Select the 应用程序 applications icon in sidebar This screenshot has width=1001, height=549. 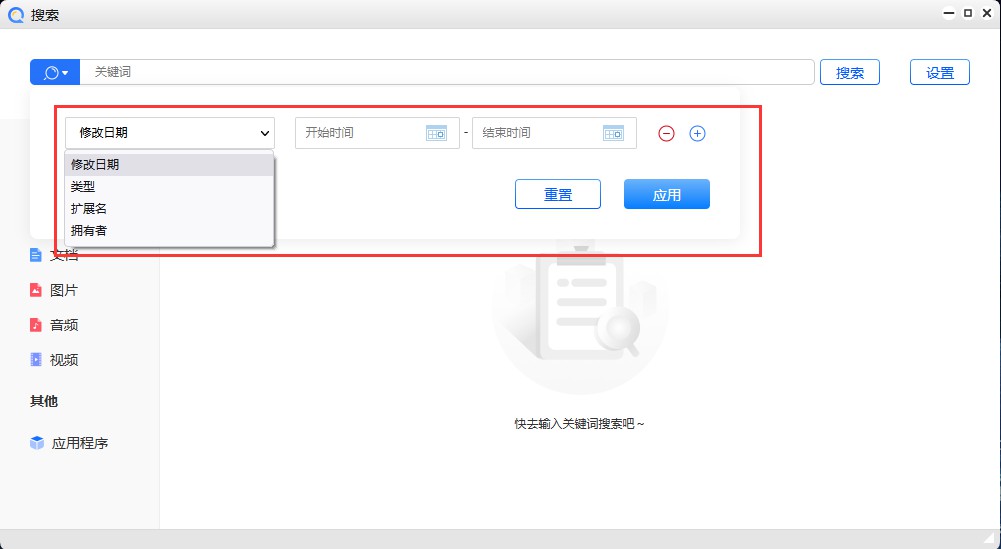point(37,443)
